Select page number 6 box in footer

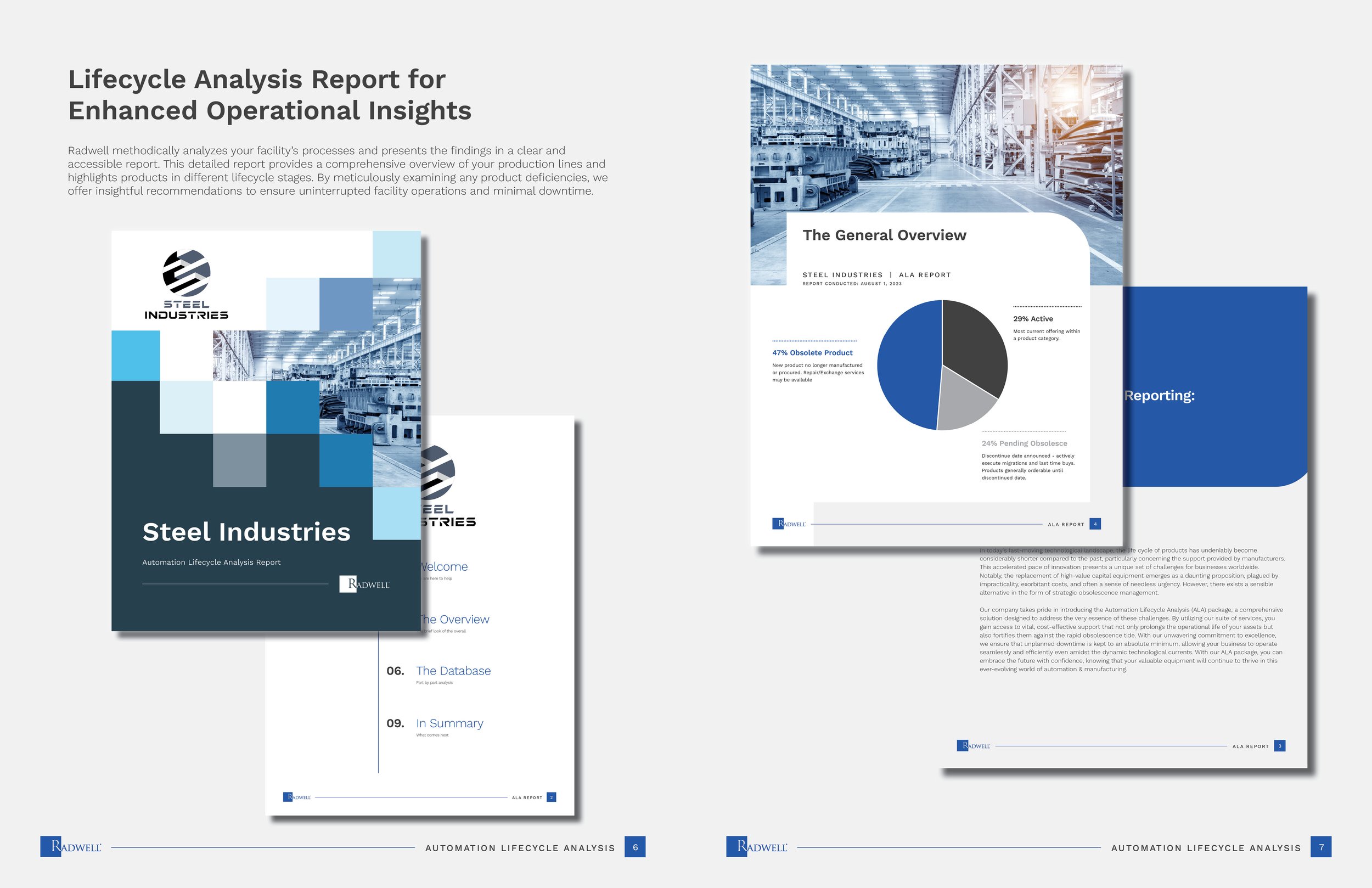(x=635, y=847)
